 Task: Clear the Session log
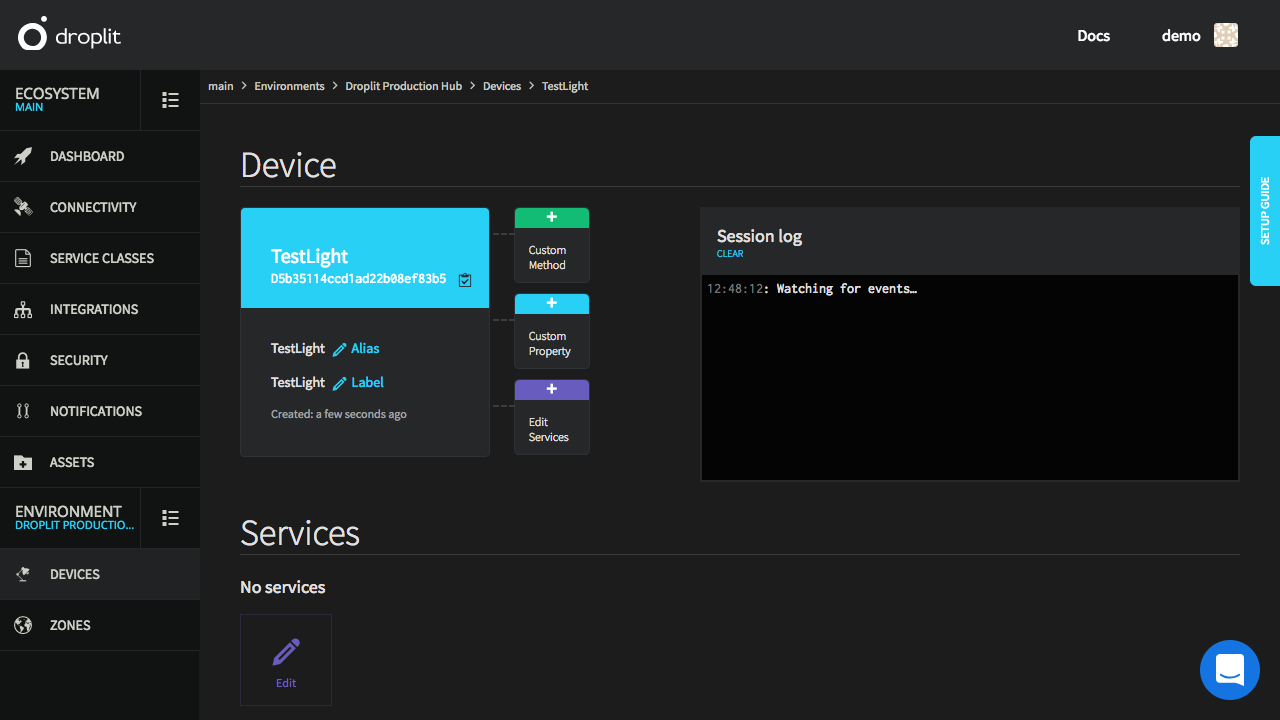pyautogui.click(x=730, y=254)
